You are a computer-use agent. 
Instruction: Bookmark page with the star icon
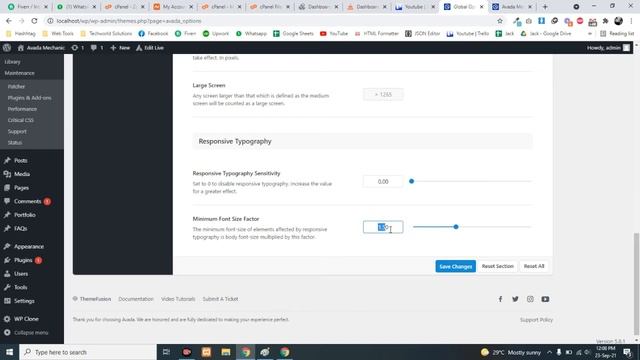click(x=500, y=21)
